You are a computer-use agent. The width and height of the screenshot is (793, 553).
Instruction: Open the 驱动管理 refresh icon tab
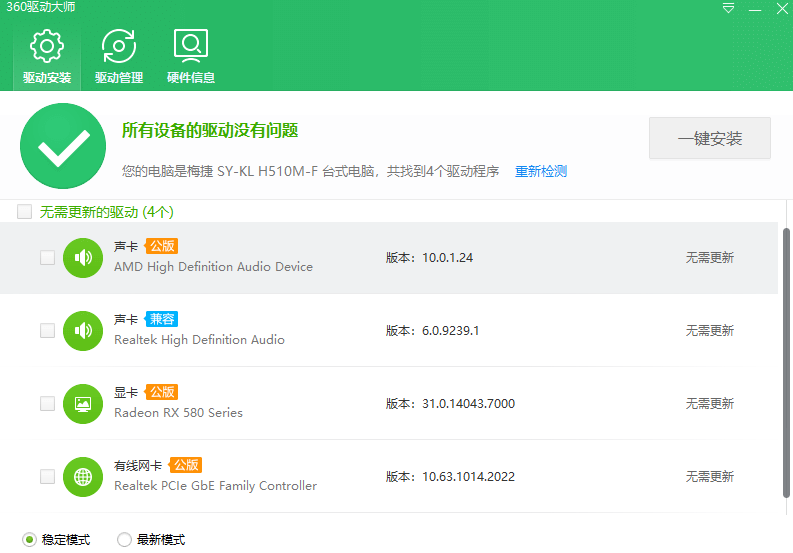click(x=119, y=57)
